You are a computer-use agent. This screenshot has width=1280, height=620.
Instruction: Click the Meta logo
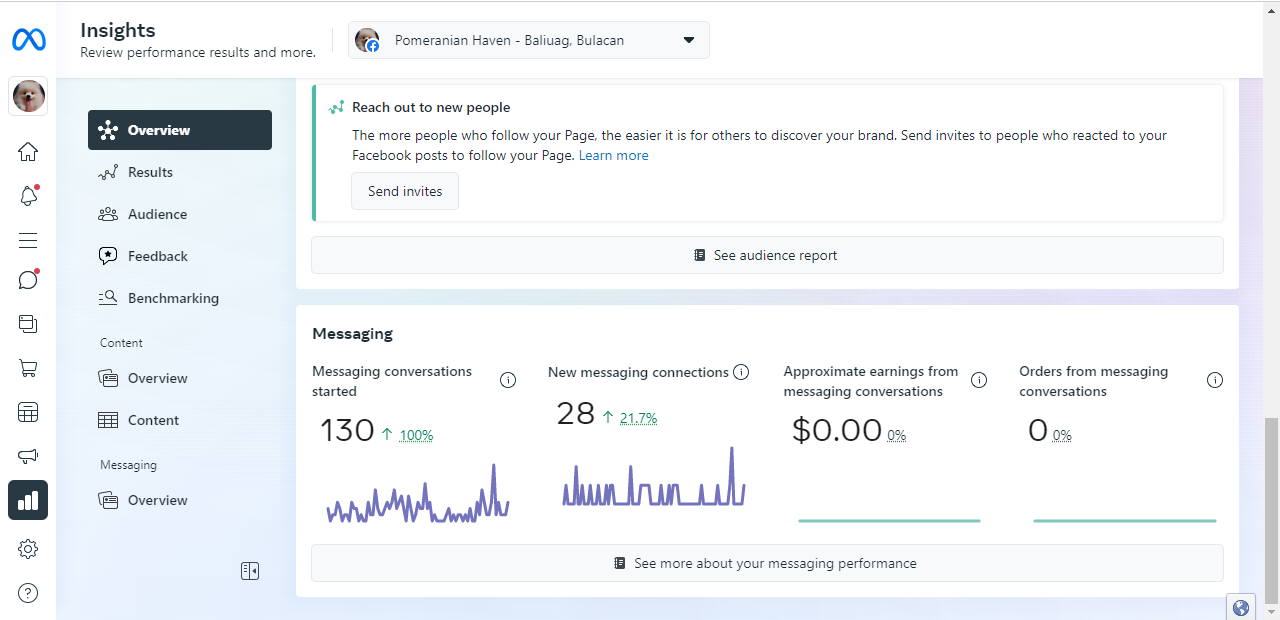(28, 40)
